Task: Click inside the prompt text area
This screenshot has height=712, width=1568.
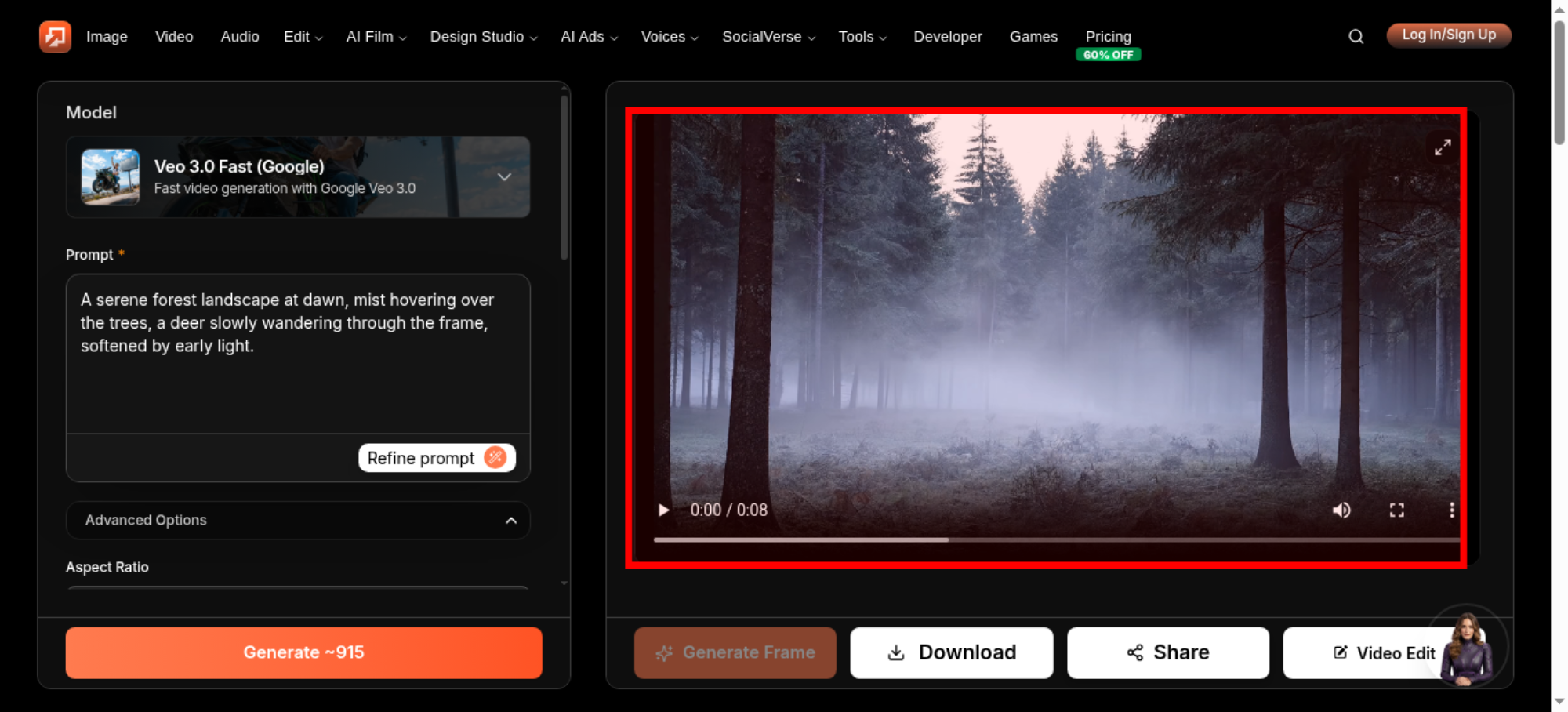Action: [x=298, y=353]
